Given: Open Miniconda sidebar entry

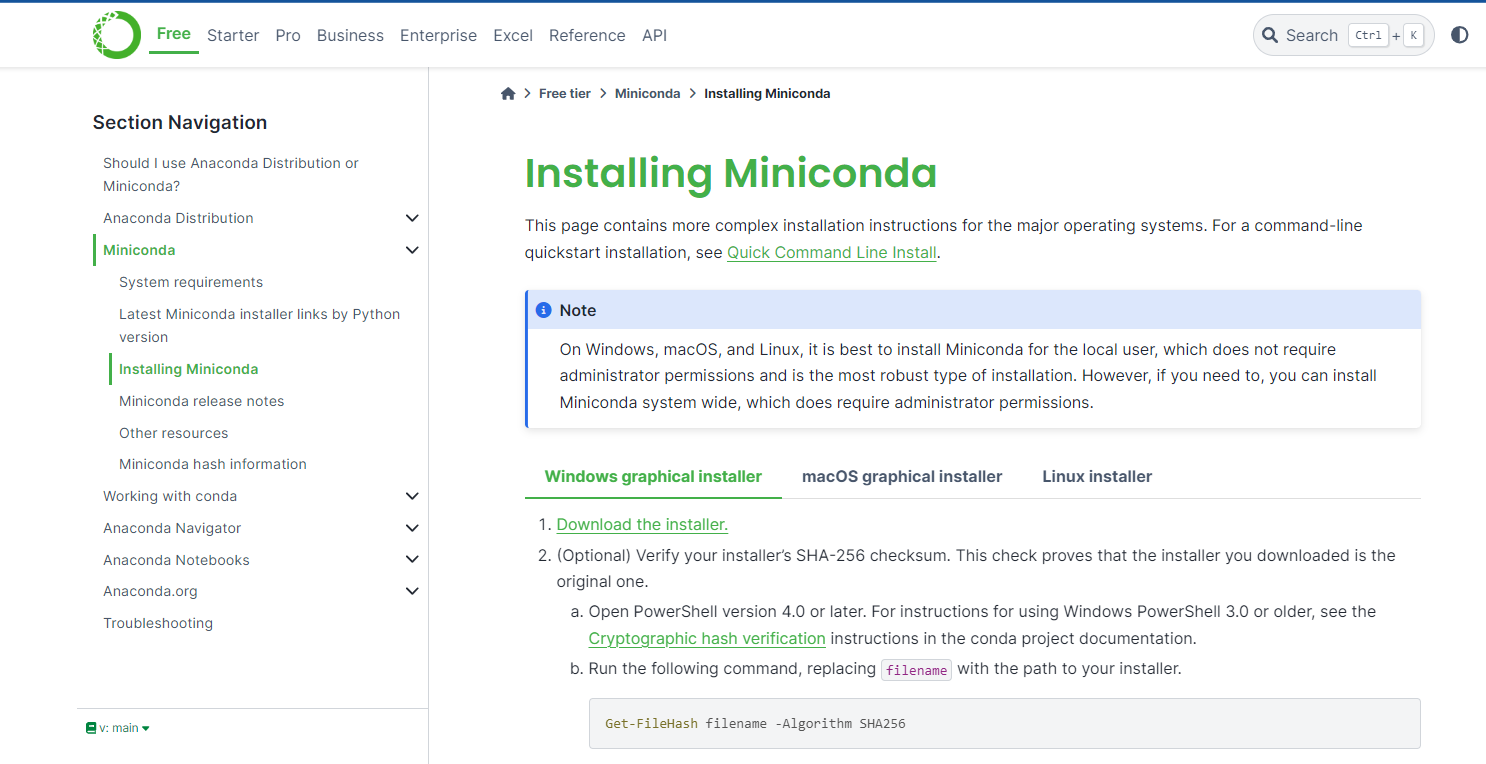Looking at the screenshot, I should 139,250.
